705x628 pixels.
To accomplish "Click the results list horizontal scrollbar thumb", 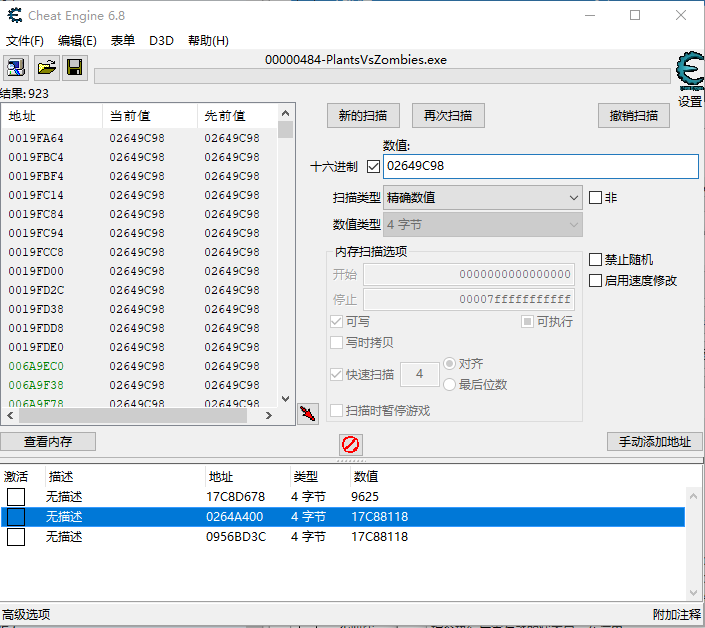I will tap(133, 416).
